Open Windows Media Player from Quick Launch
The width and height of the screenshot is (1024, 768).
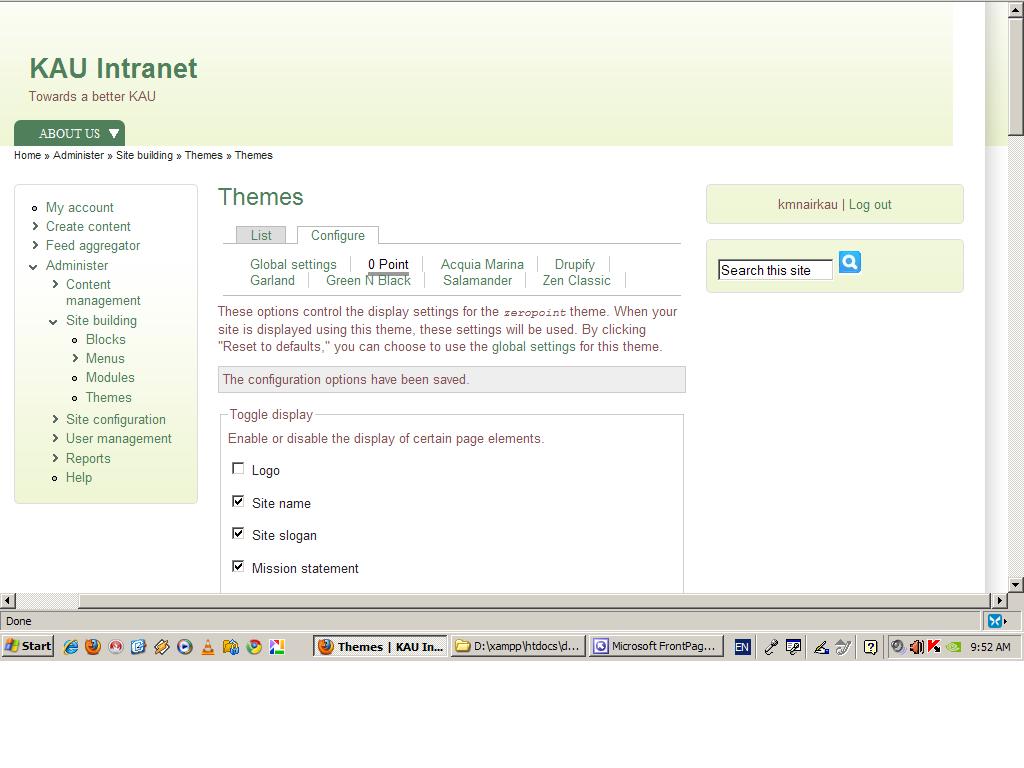184,647
